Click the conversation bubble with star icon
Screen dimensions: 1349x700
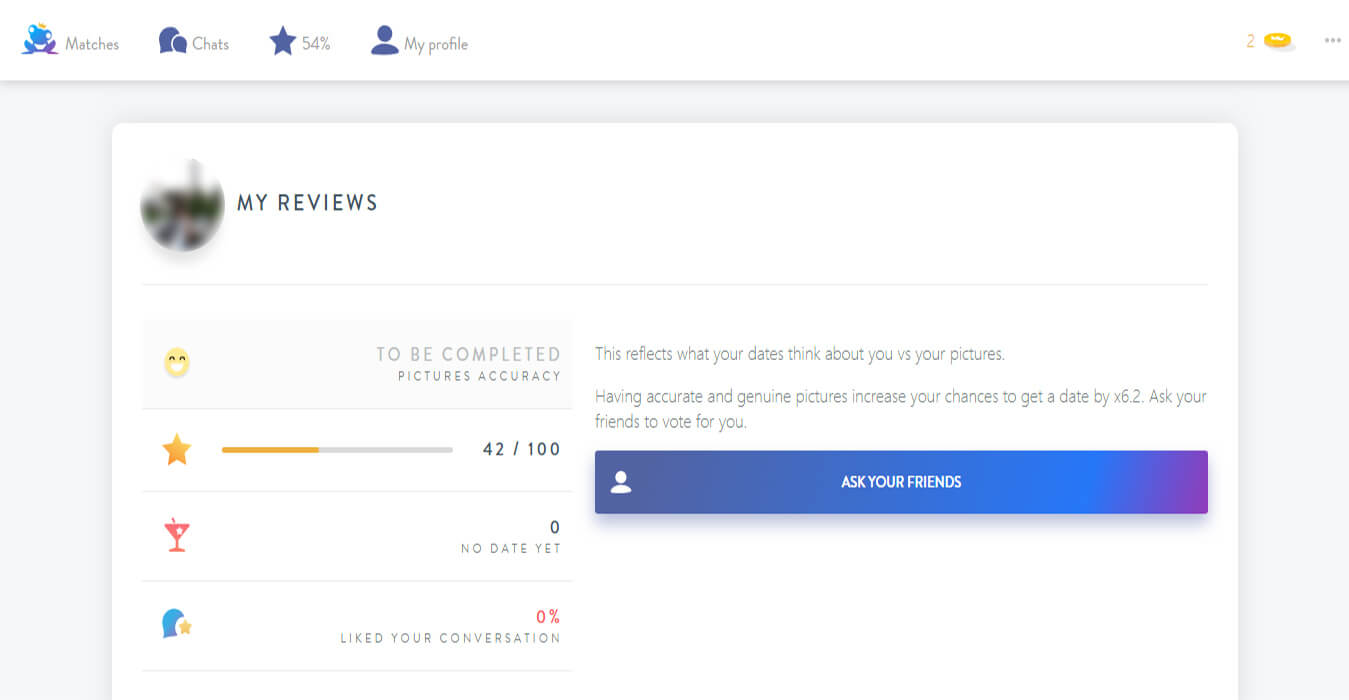(177, 624)
